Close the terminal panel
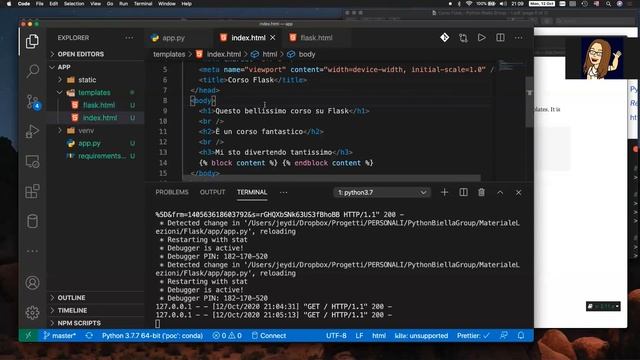 click(x=518, y=193)
